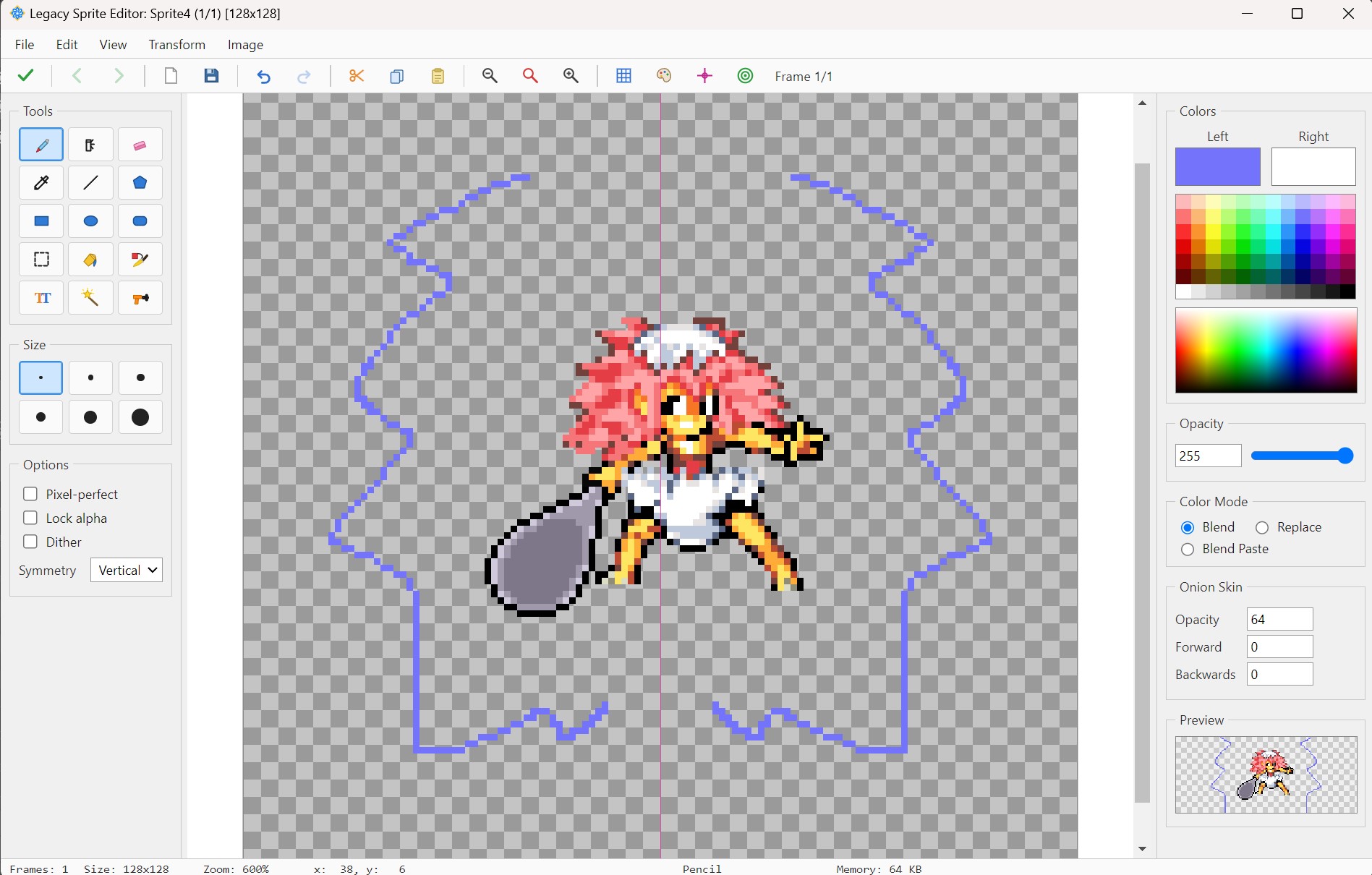This screenshot has width=1372, height=875.
Task: Click the Opacity slider handle
Action: [x=1345, y=456]
